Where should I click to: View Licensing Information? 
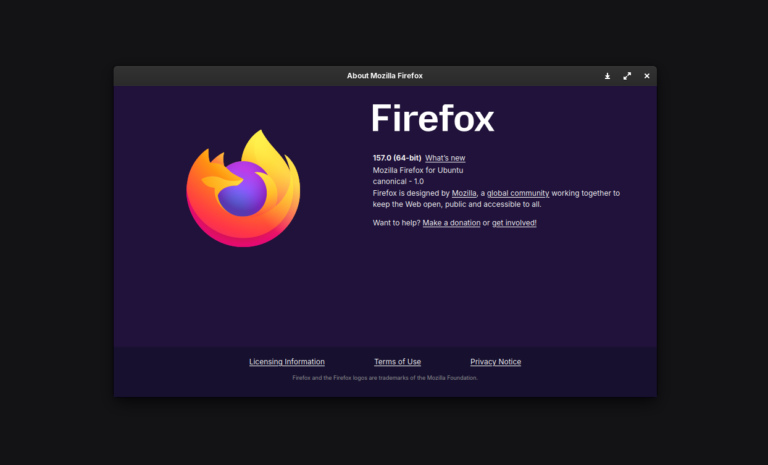click(287, 362)
